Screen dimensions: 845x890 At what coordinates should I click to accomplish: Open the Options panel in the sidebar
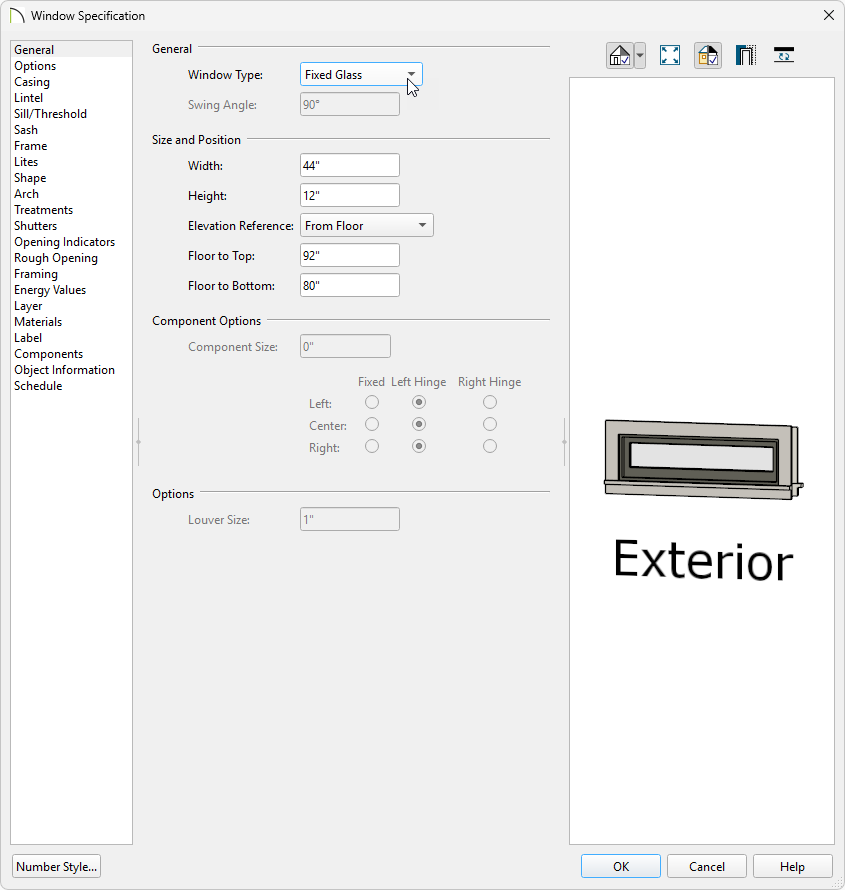click(72, 66)
